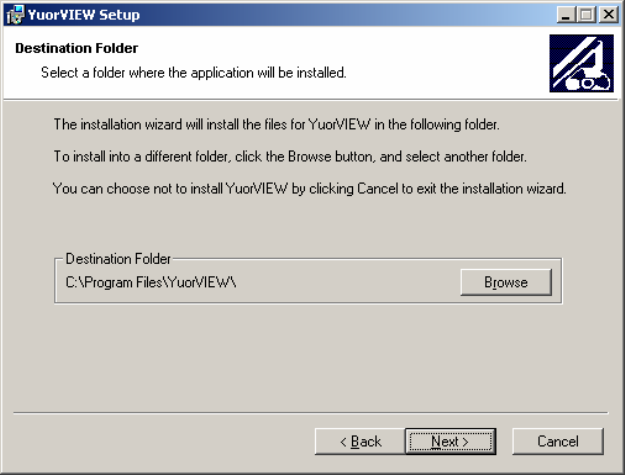This screenshot has width=625, height=475.
Task: Click the 'Select a folder where' subtitle text
Action: click(194, 73)
